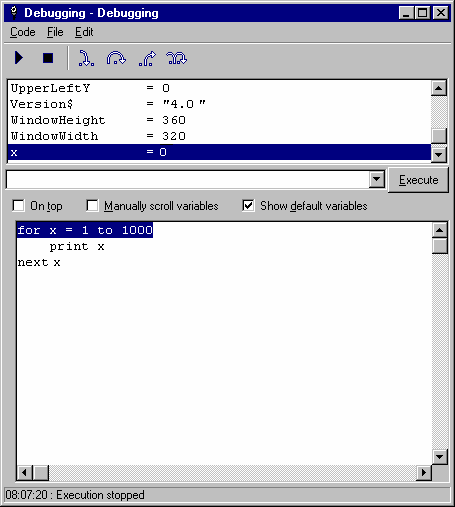Select the highlighted x = 0 variable row

click(219, 152)
